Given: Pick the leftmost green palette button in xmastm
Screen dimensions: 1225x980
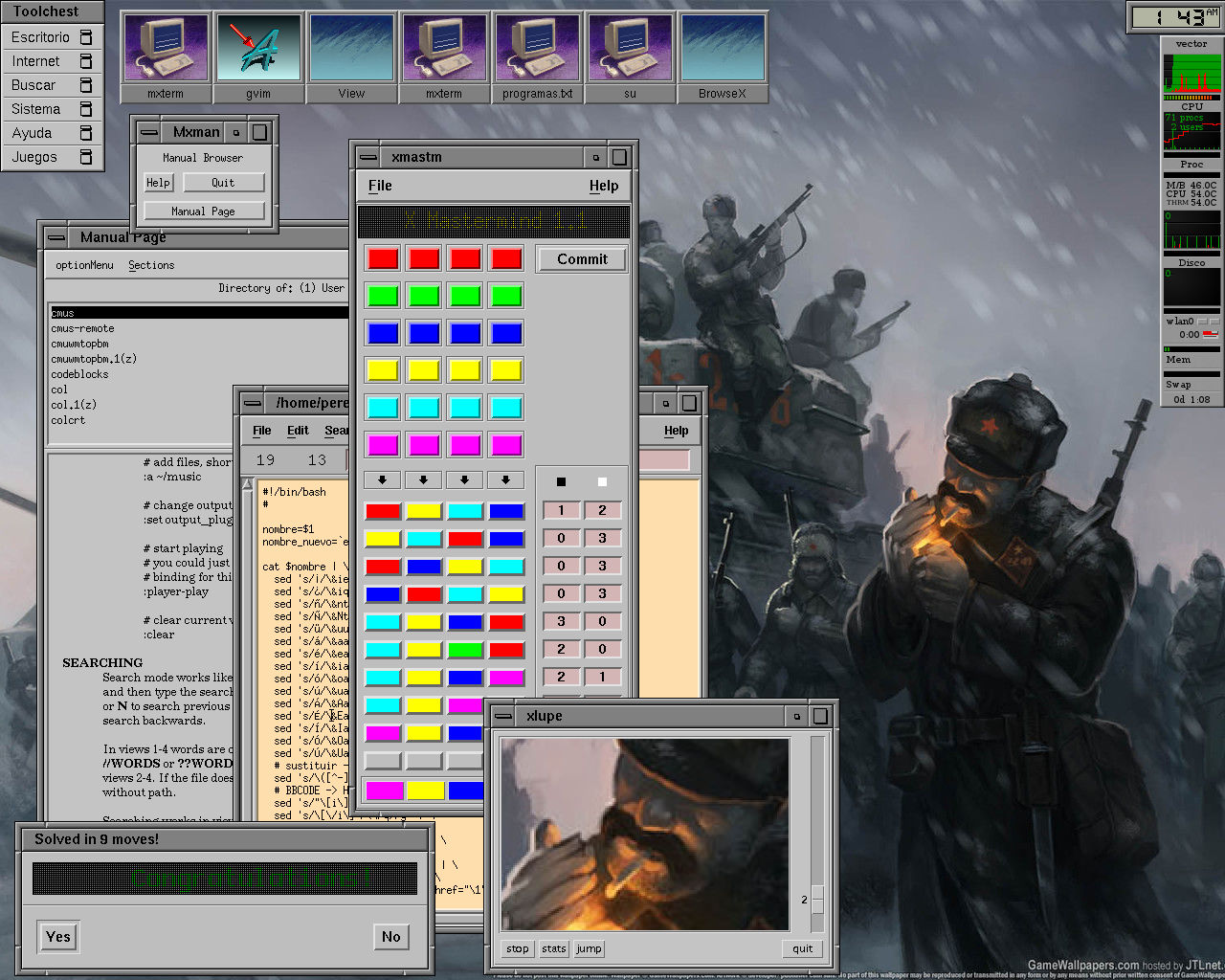Looking at the screenshot, I should click(x=383, y=296).
